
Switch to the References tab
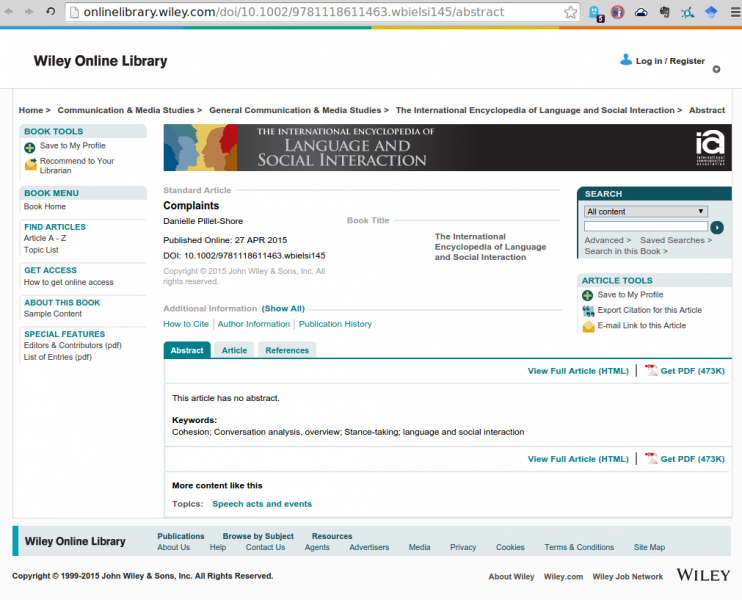click(x=287, y=350)
